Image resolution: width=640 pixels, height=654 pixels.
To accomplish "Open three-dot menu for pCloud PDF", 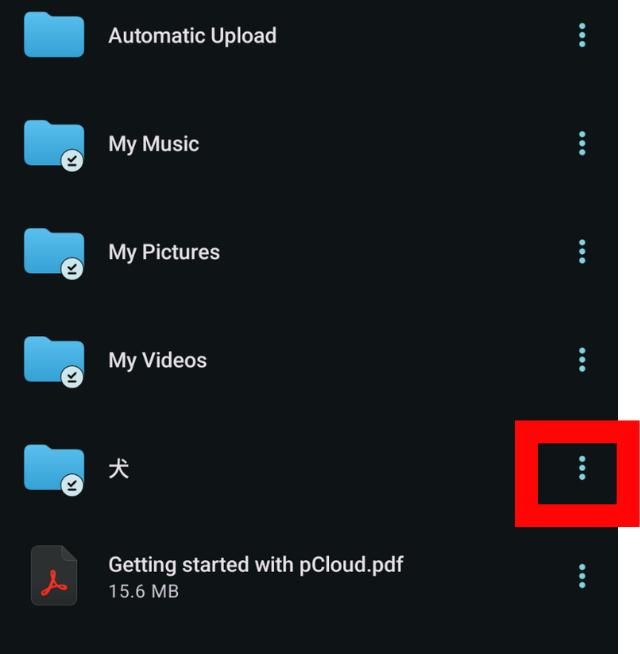I will [x=582, y=576].
